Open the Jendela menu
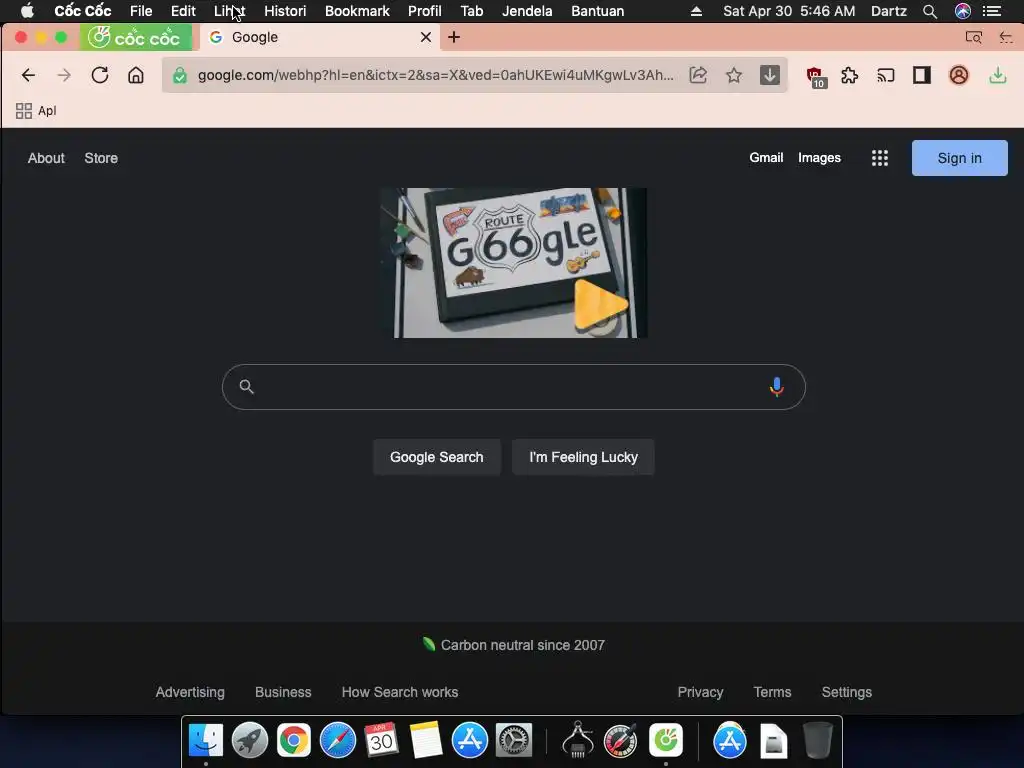Image resolution: width=1024 pixels, height=768 pixels. (527, 11)
